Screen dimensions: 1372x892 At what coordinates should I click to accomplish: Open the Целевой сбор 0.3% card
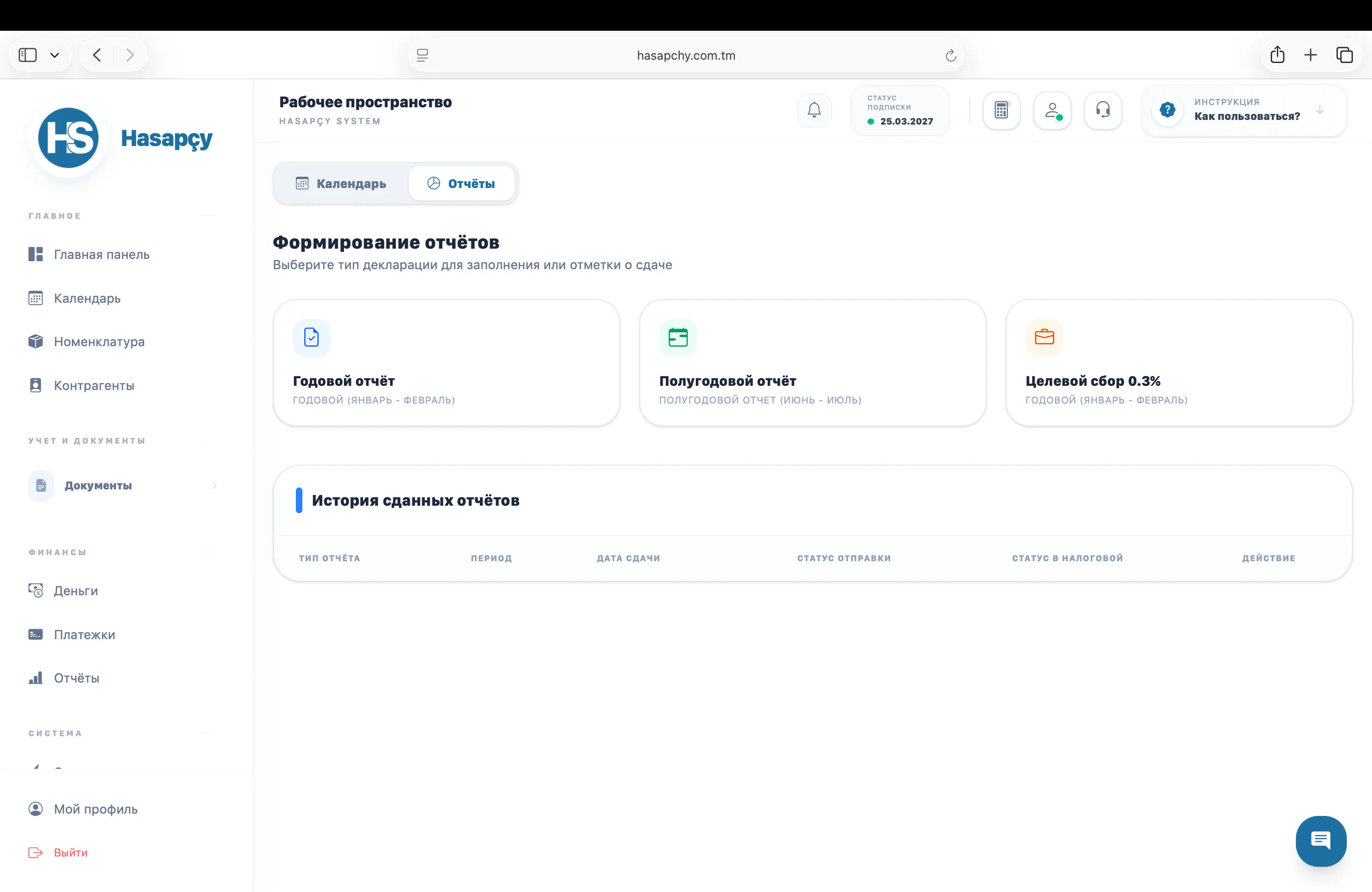[x=1178, y=363]
